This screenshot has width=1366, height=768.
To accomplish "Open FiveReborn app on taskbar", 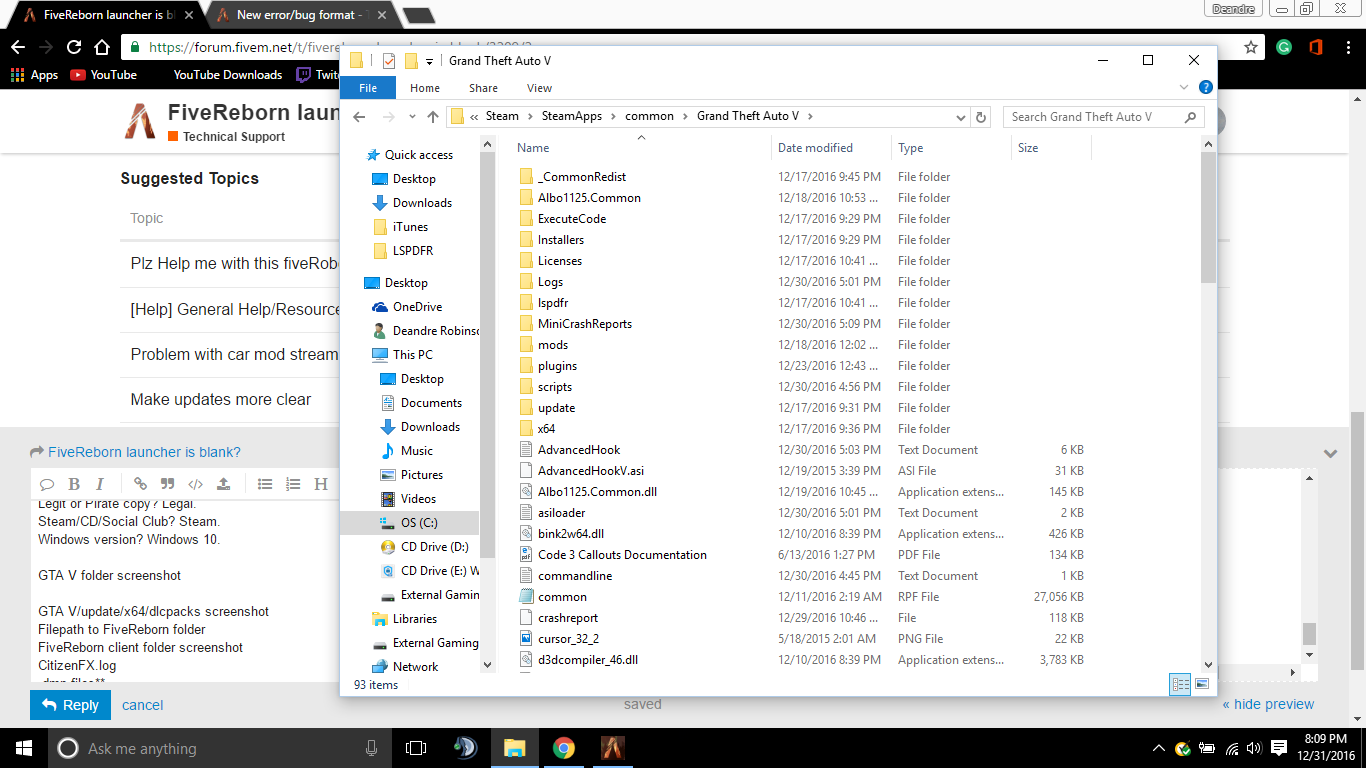I will pyautogui.click(x=613, y=748).
